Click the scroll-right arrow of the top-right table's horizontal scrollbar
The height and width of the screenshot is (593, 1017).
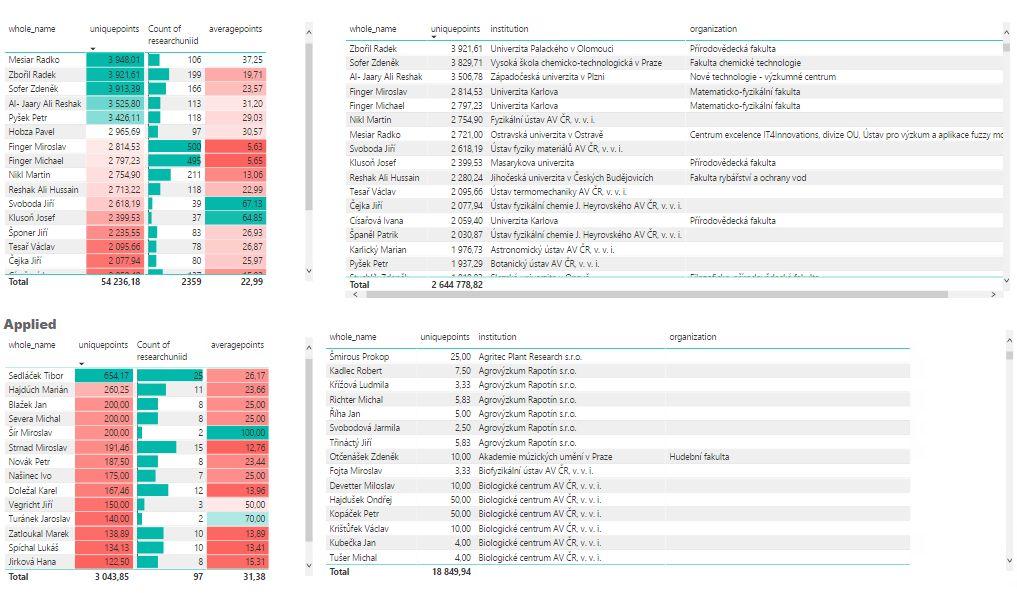click(x=993, y=294)
